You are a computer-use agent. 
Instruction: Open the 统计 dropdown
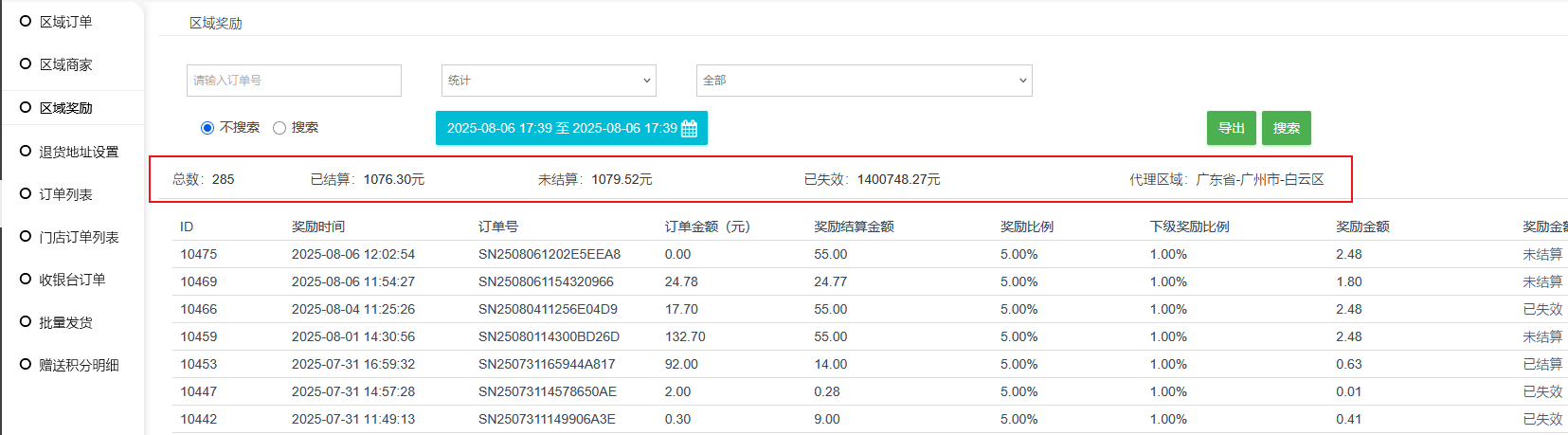[549, 81]
